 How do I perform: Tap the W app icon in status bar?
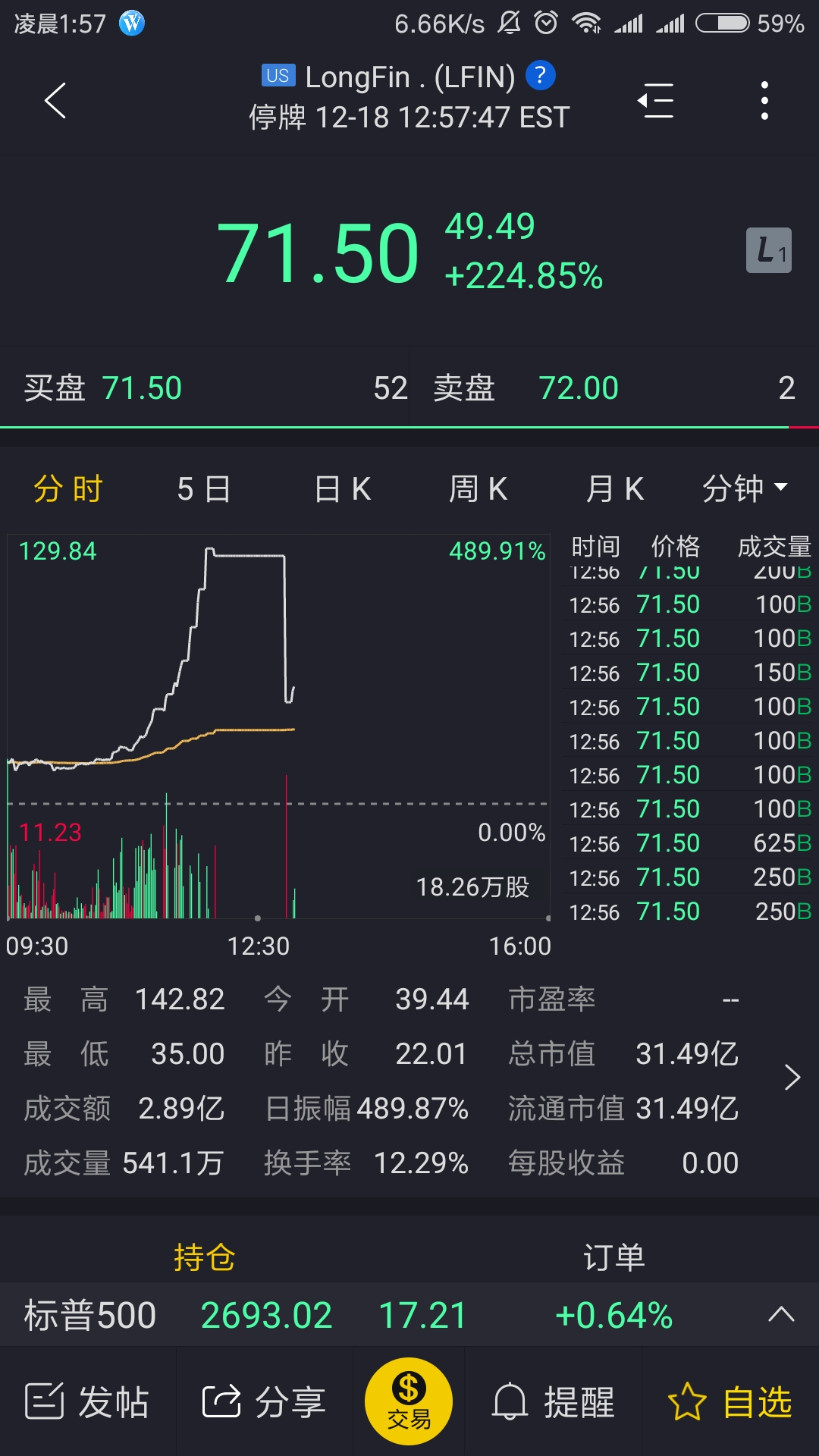click(132, 24)
